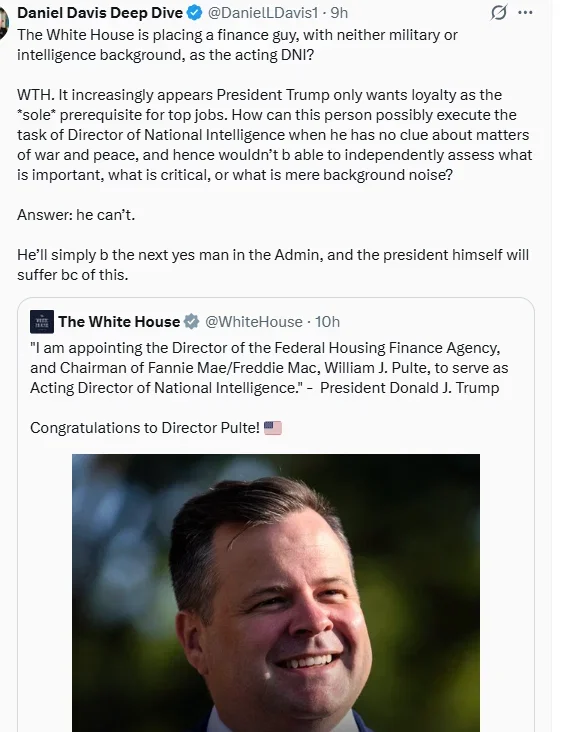Click the paragraph starting The White House is placing
The image size is (565, 732).
(x=237, y=45)
